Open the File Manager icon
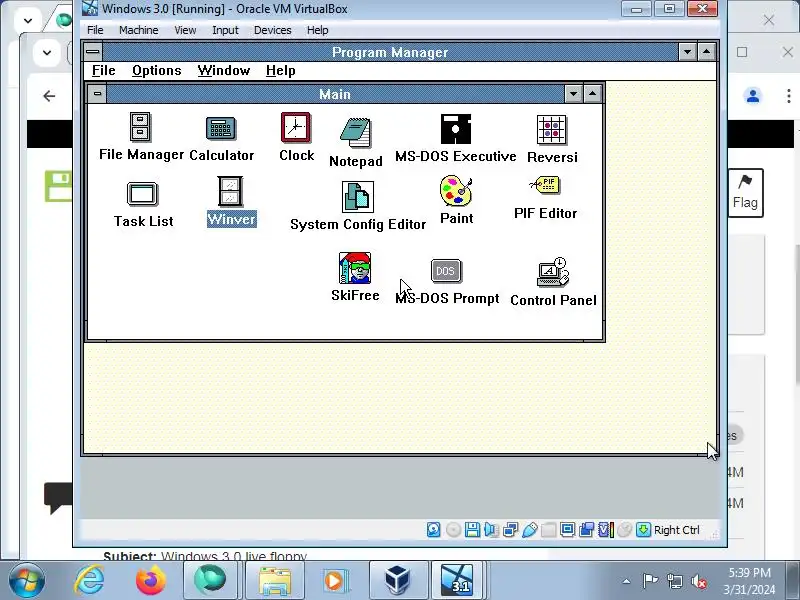The width and height of the screenshot is (800, 600). coord(140,127)
